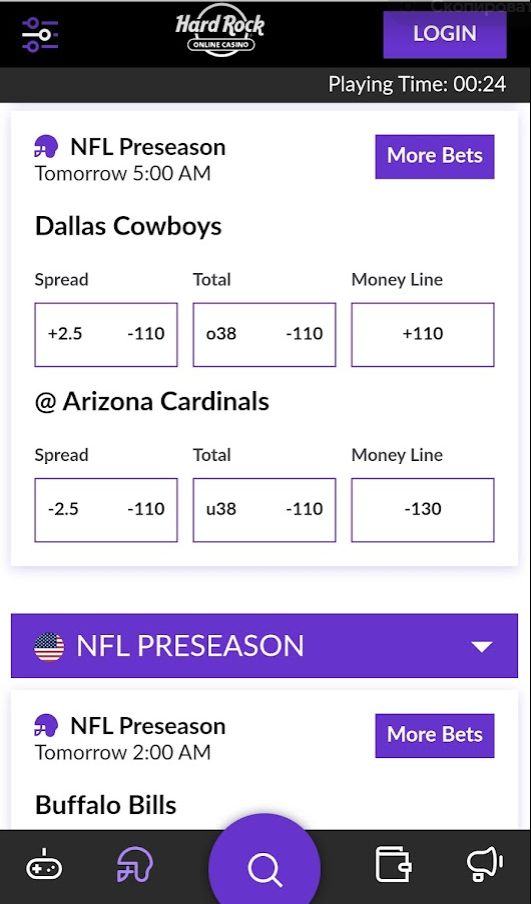Tap the NFL PRESEASON purple header bar
The height and width of the screenshot is (904, 531).
pos(264,646)
